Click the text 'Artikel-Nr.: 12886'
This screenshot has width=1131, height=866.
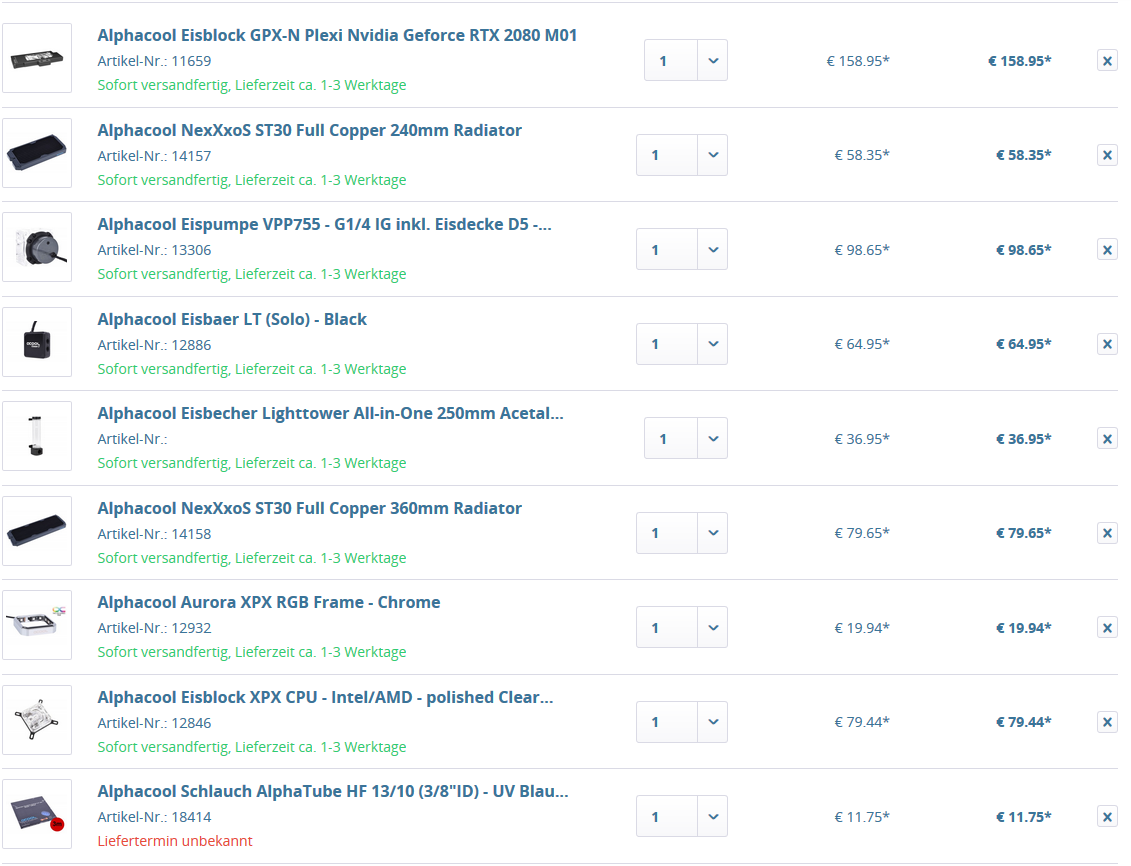tap(154, 345)
